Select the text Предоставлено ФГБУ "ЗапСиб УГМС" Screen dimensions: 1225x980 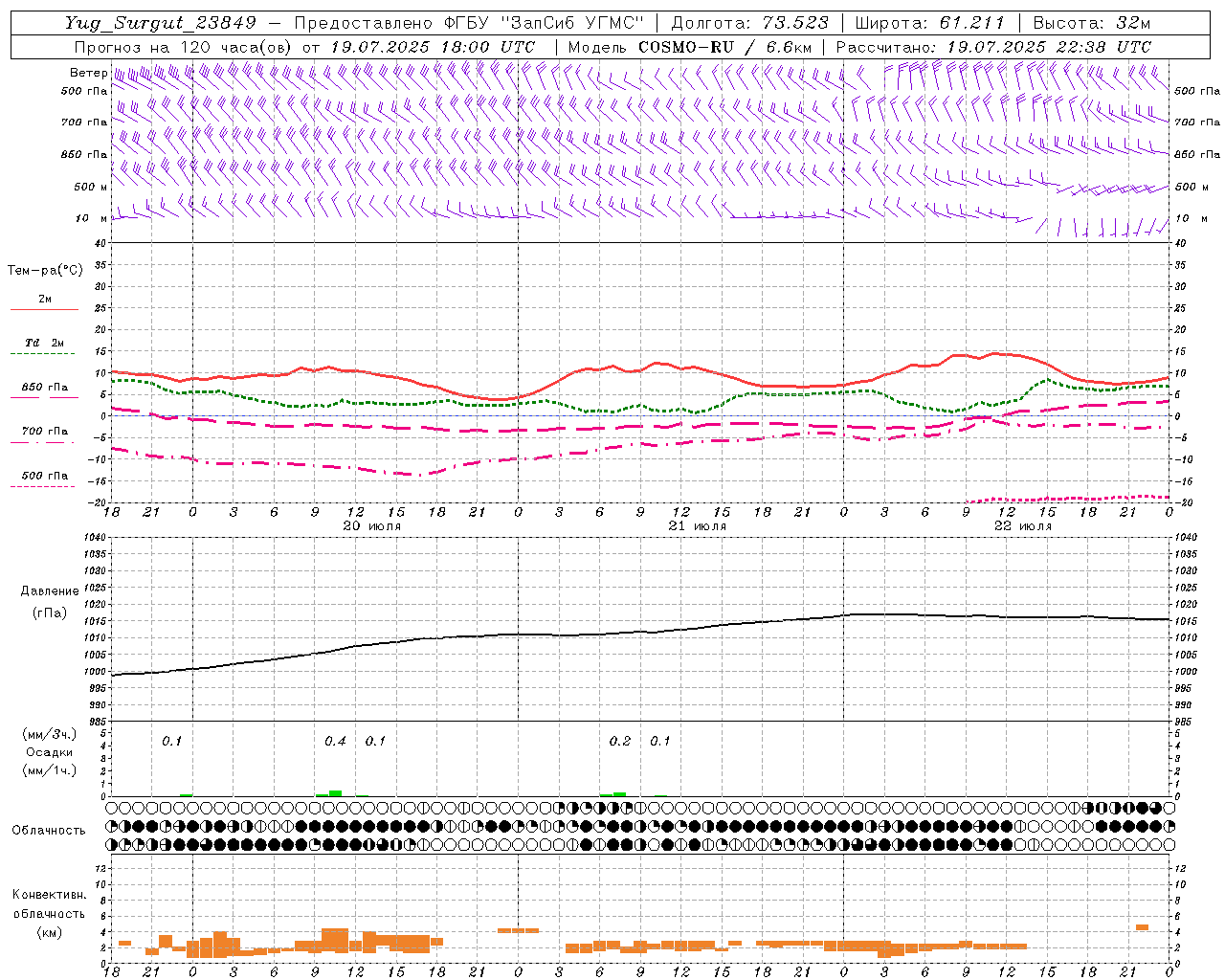pos(470,23)
